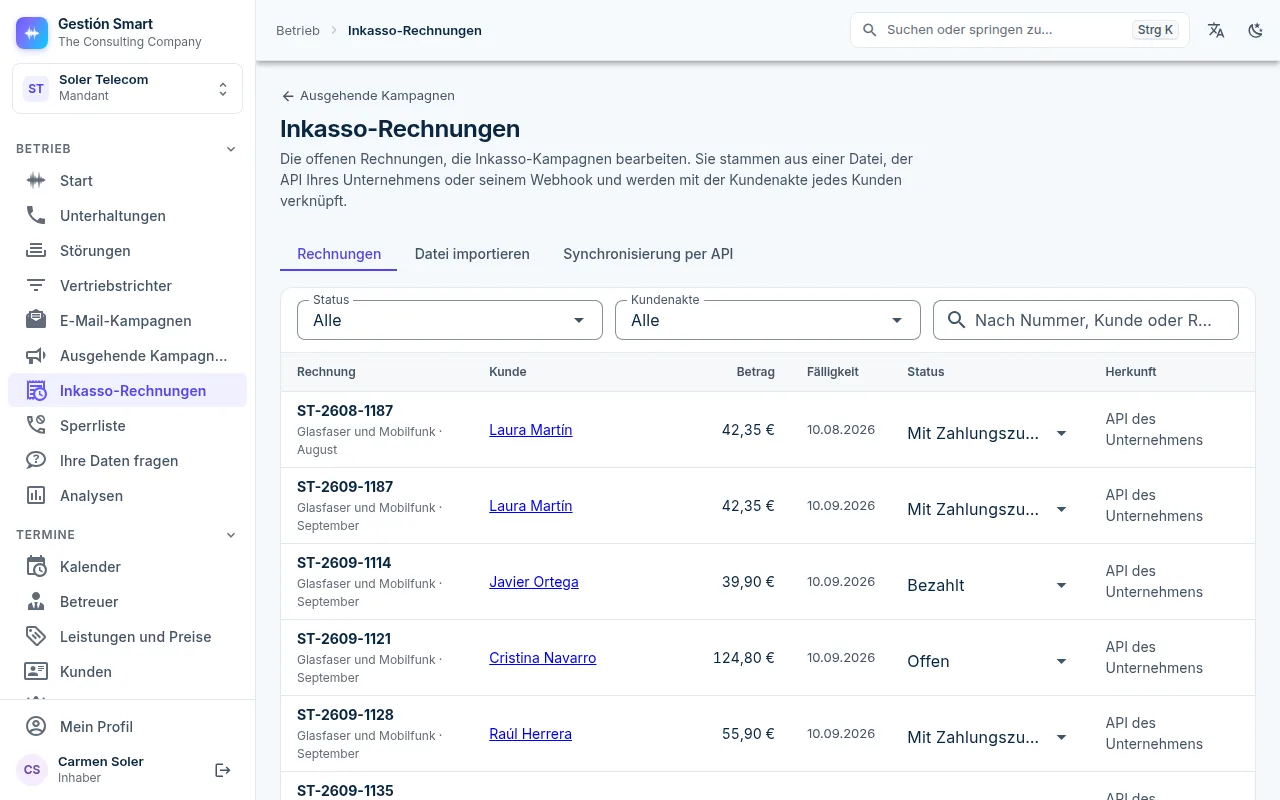Click the ST tenant avatar

36,88
